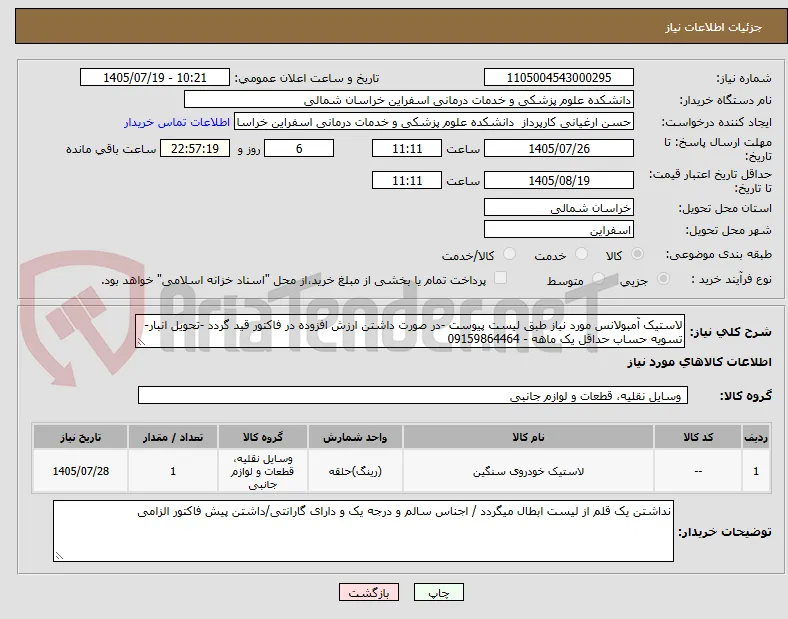The height and width of the screenshot is (619, 788).
Task: Click the شماره نیاز field 1105004543000295
Action: [x=559, y=77]
